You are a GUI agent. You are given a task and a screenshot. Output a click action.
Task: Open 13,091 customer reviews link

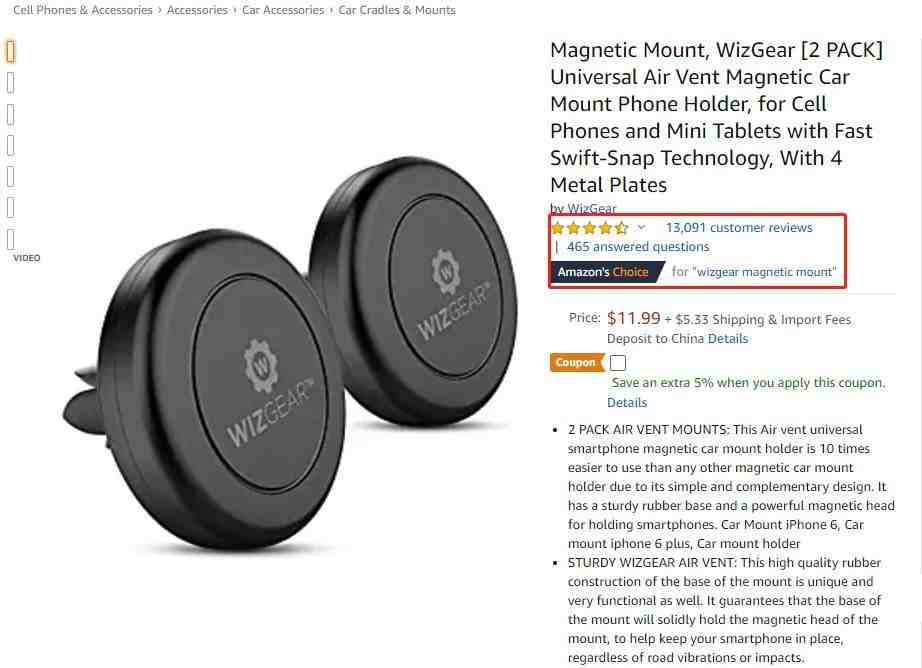point(739,228)
